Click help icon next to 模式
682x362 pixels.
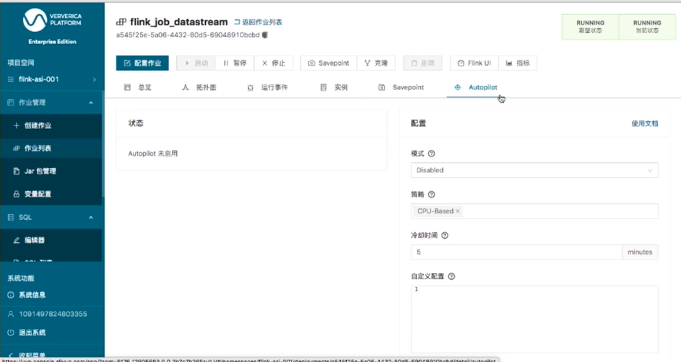431,154
